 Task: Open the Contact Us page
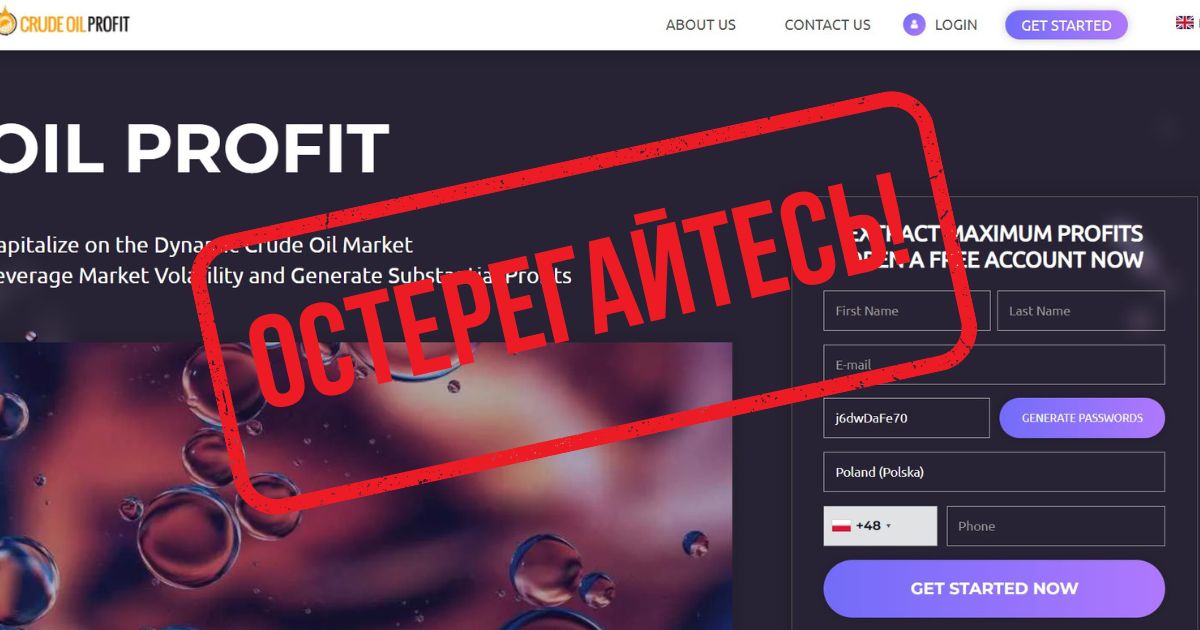(827, 25)
